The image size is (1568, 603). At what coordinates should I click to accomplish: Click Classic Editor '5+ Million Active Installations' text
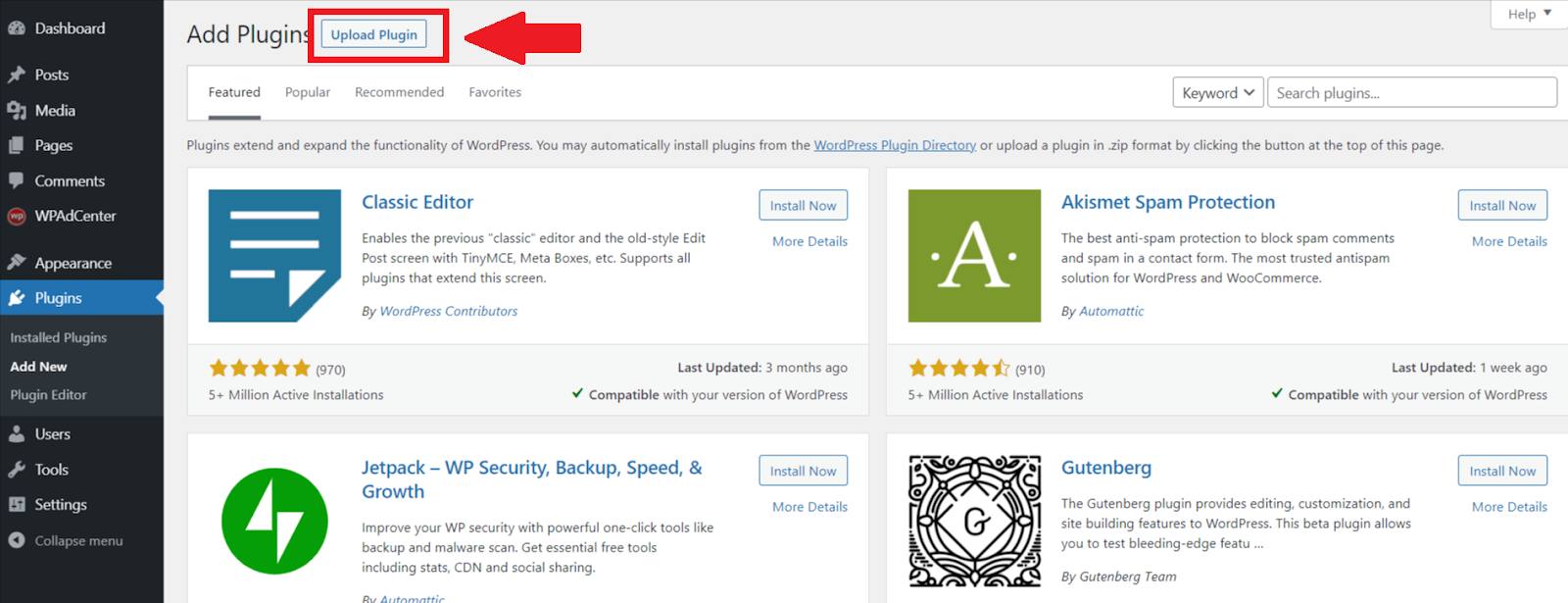click(296, 395)
